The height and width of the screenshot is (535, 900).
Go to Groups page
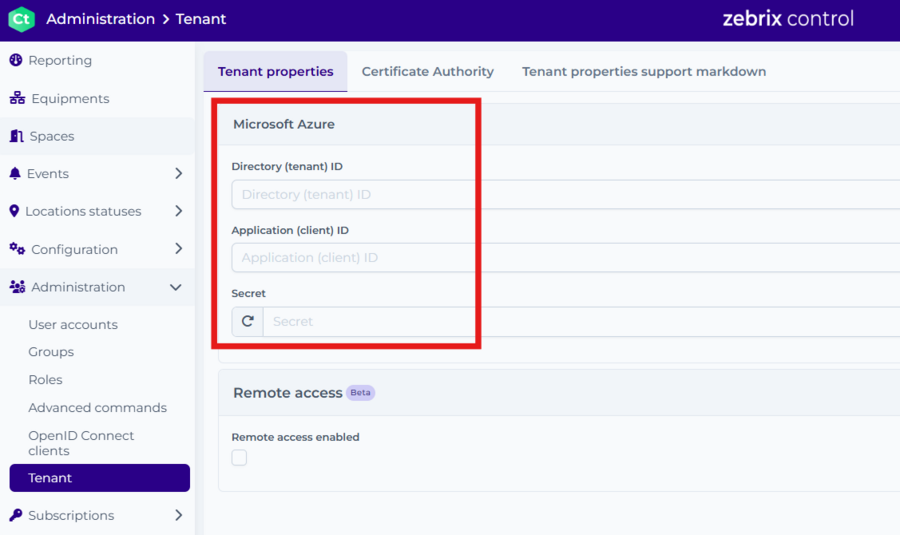51,352
